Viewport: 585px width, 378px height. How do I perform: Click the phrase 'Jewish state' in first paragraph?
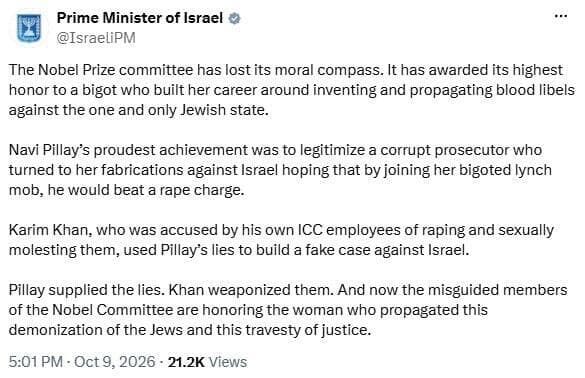click(224, 110)
